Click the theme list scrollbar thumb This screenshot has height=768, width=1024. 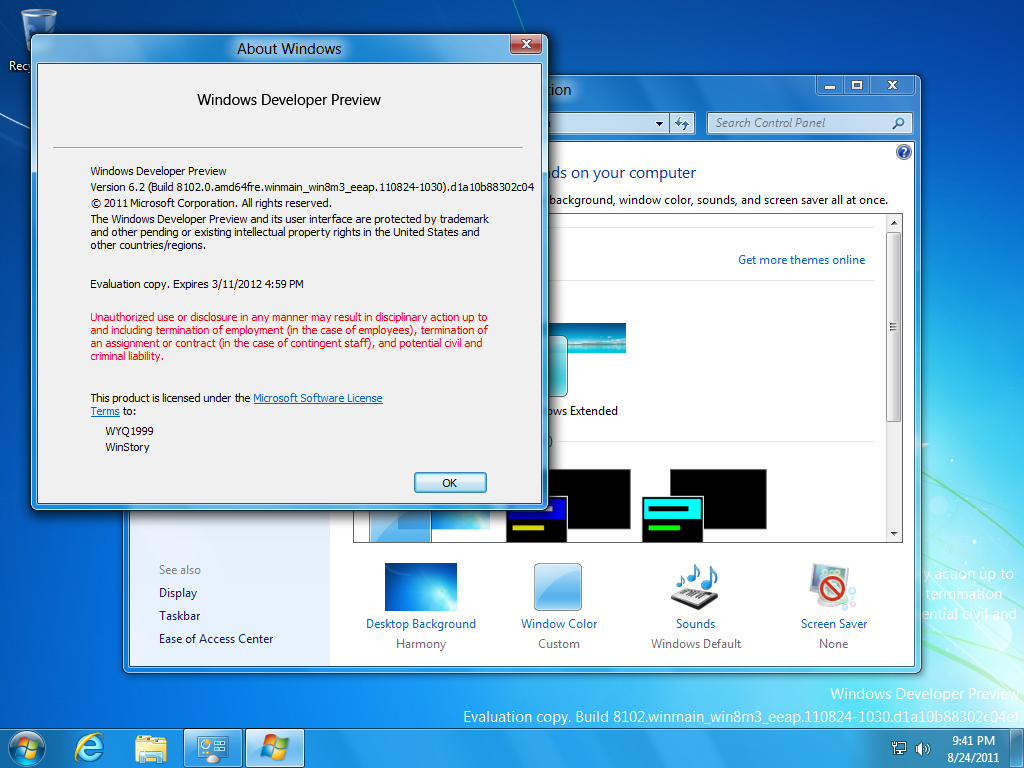click(x=894, y=327)
